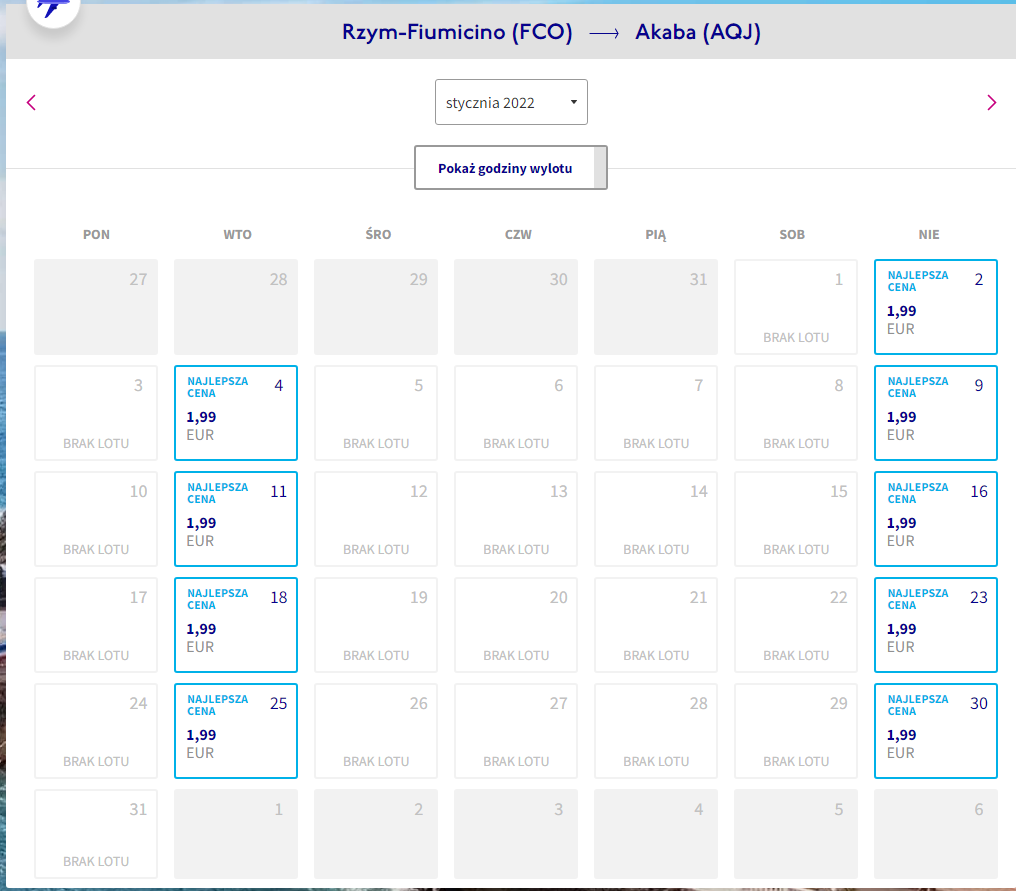Viewport: 1016px width, 891px height.
Task: Click the Akaba (AQJ) destination text
Action: tap(698, 32)
